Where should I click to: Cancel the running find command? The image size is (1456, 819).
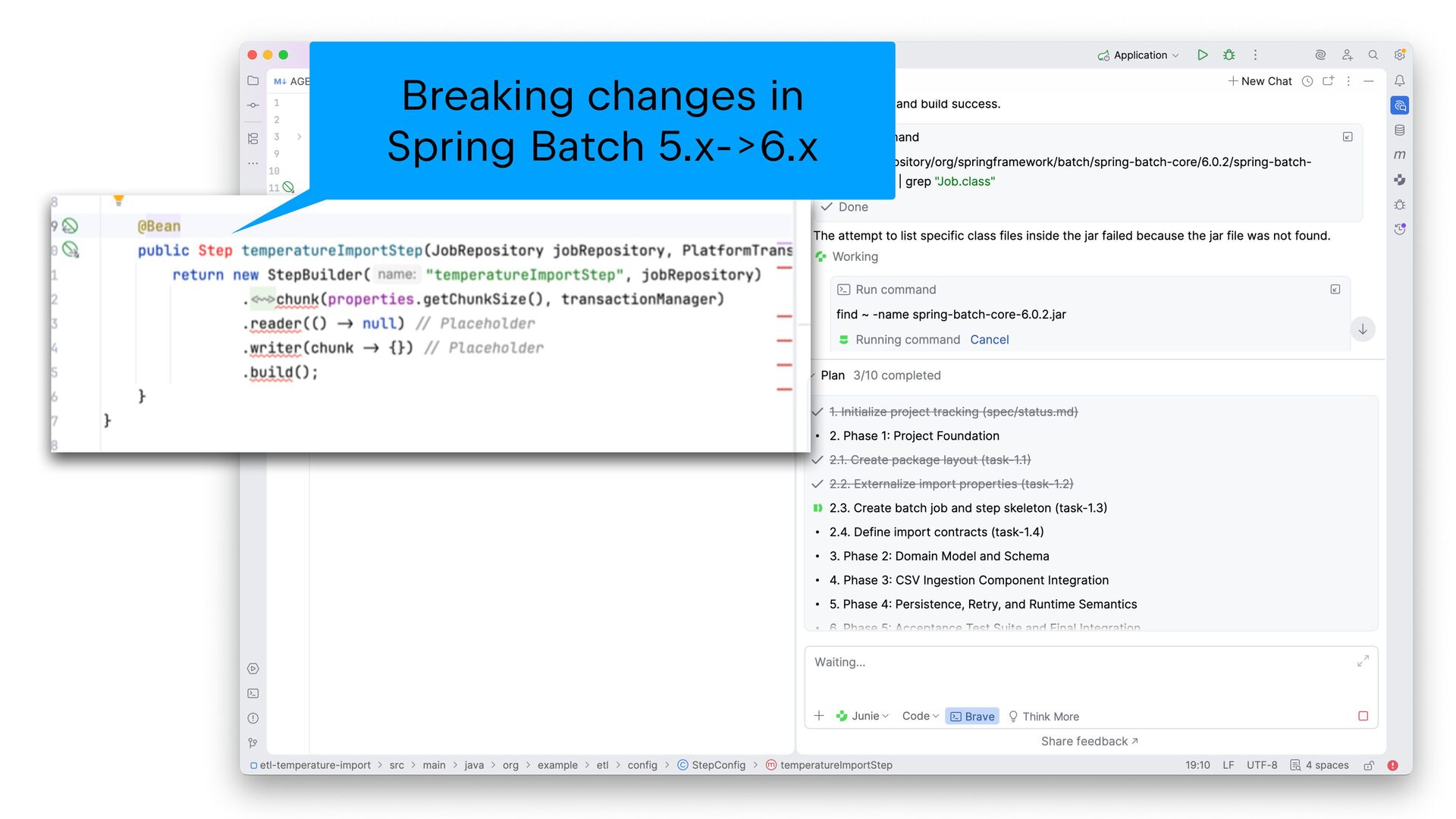pos(989,340)
